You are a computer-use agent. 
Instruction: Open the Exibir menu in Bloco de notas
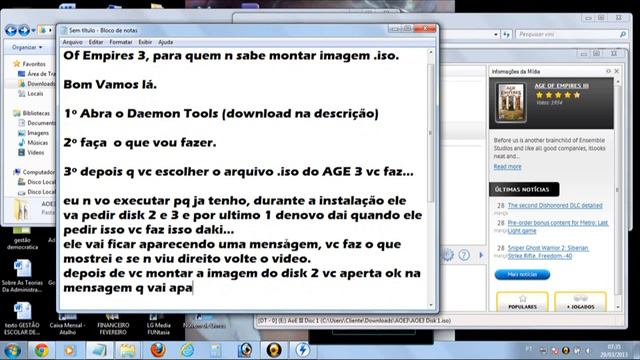tap(145, 42)
